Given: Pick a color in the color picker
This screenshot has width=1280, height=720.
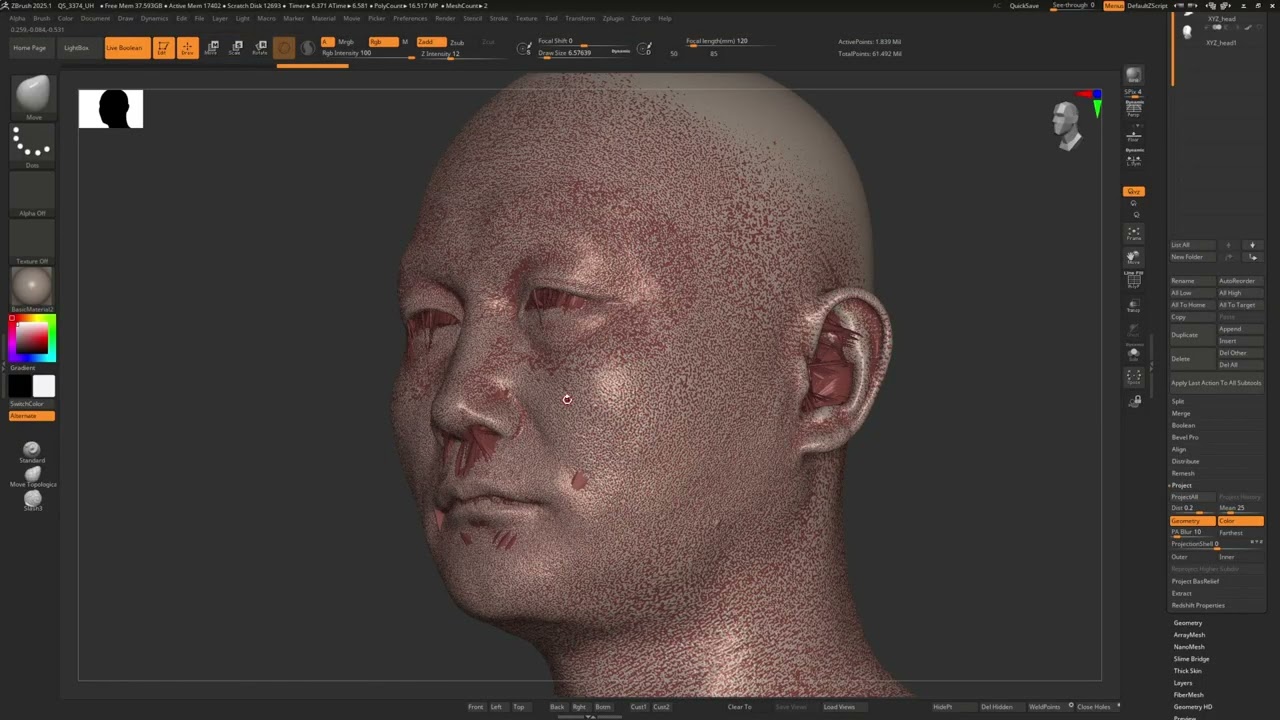Looking at the screenshot, I should click(32, 339).
